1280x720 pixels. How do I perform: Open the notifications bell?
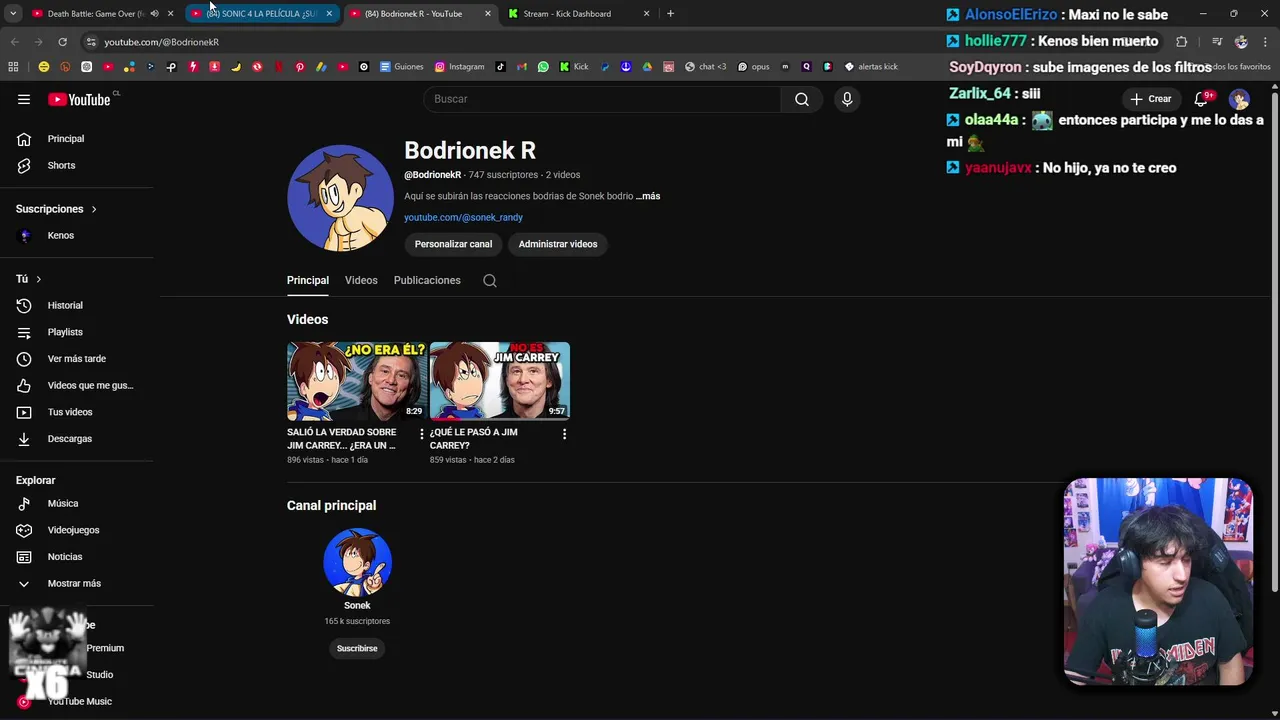(1202, 99)
